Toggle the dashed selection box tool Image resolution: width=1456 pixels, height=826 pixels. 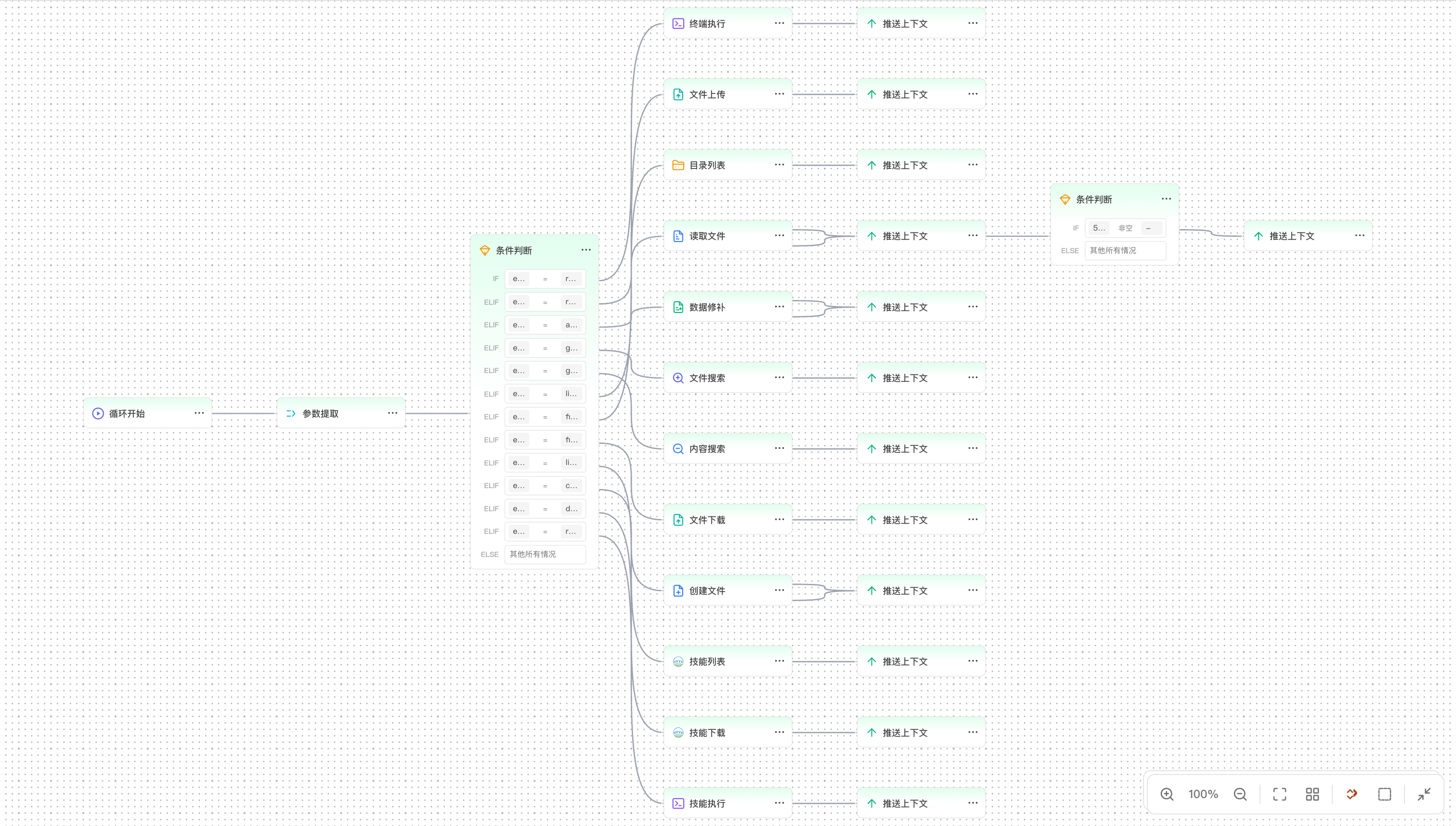click(1385, 794)
